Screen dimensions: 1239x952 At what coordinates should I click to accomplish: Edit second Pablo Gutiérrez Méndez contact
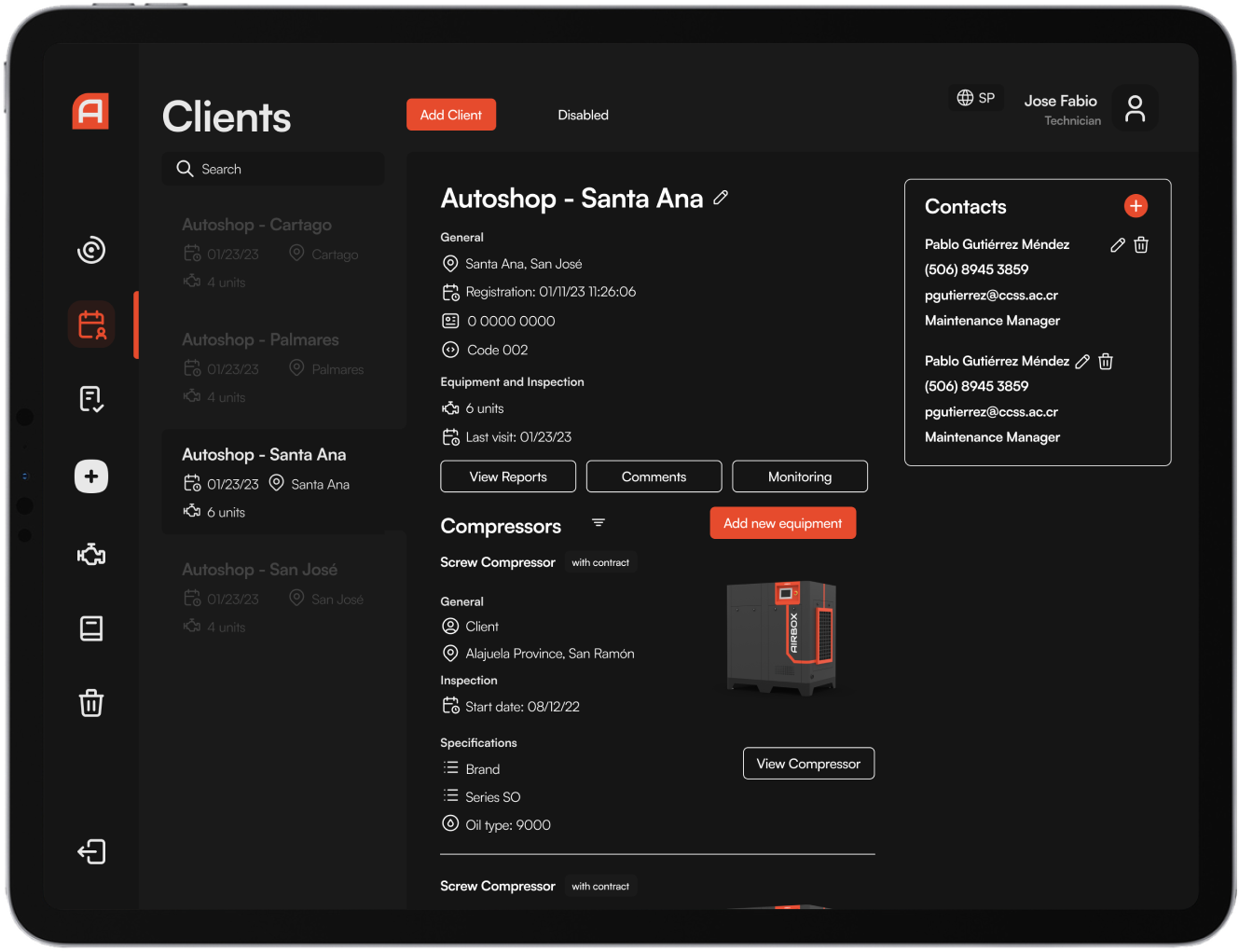(x=1082, y=362)
